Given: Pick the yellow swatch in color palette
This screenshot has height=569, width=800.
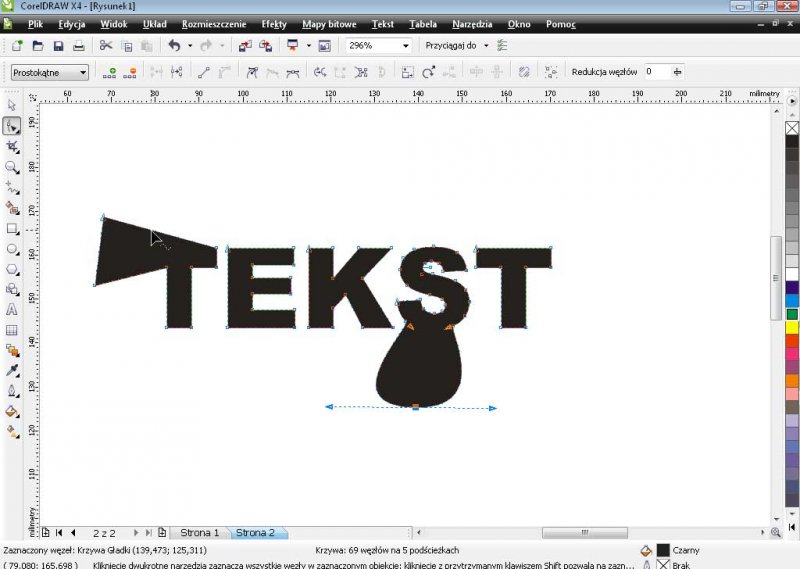Looking at the screenshot, I should click(792, 327).
